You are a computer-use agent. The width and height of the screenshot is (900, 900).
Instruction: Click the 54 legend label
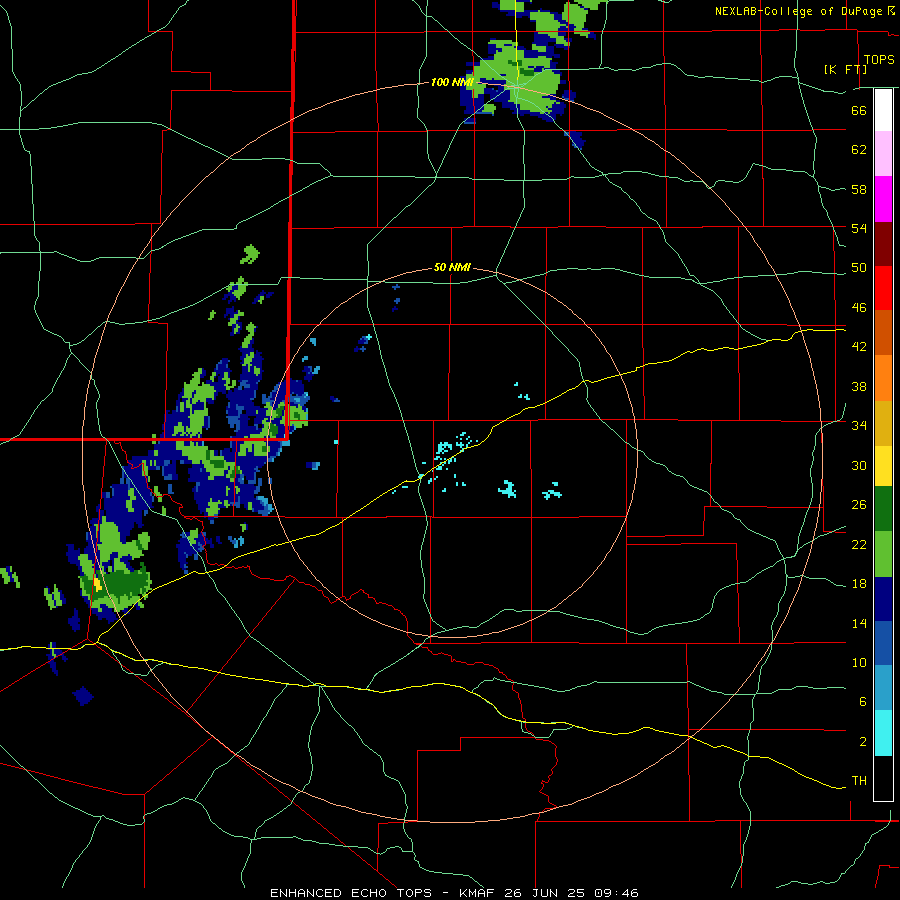click(859, 228)
